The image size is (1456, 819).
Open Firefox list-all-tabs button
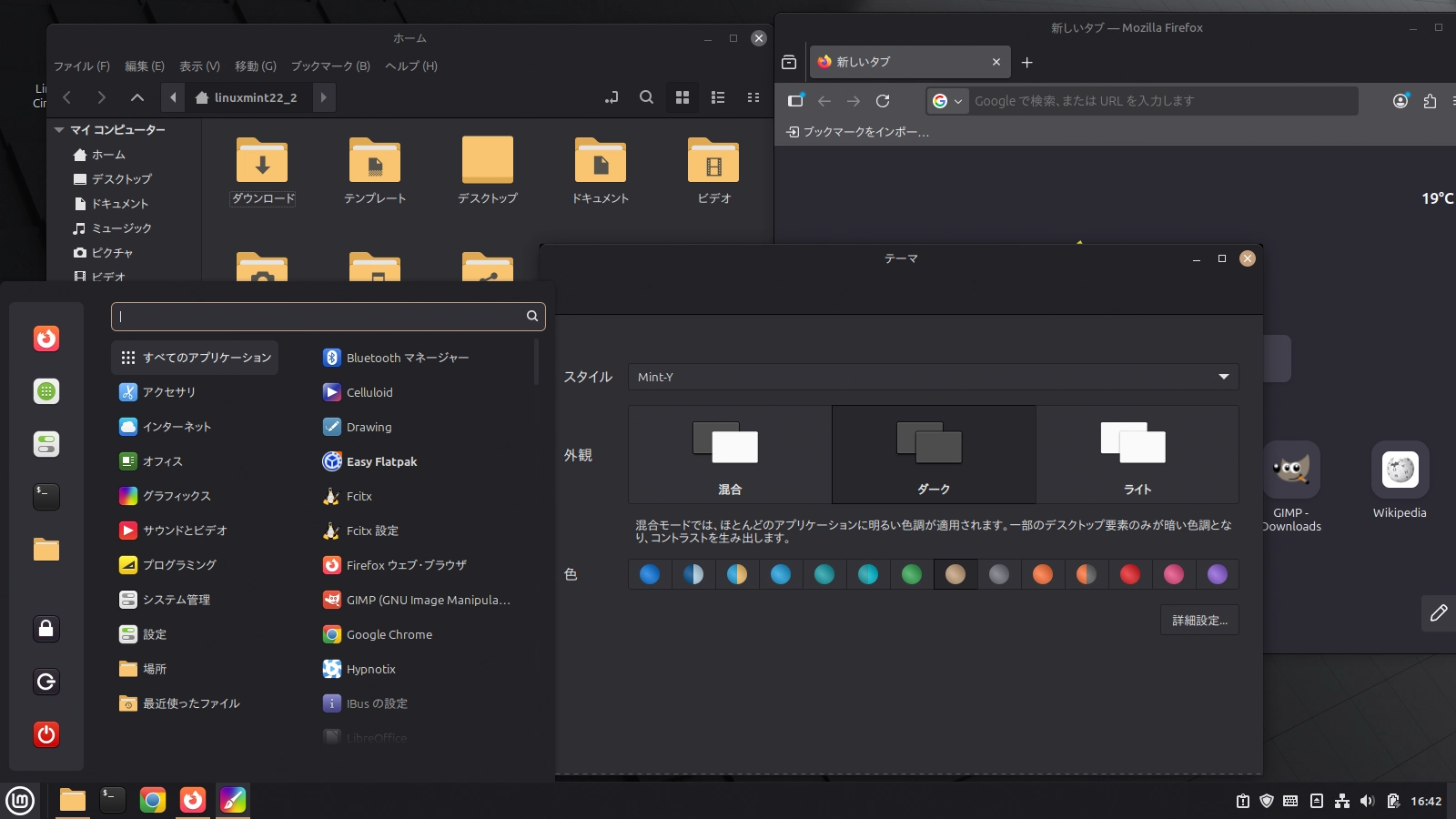[789, 62]
